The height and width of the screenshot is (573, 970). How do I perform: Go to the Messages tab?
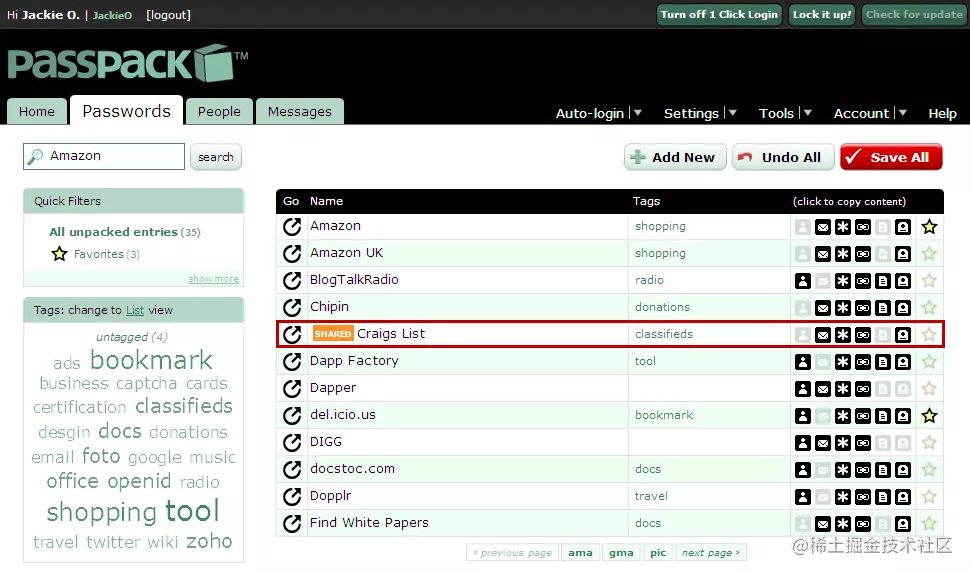(299, 111)
